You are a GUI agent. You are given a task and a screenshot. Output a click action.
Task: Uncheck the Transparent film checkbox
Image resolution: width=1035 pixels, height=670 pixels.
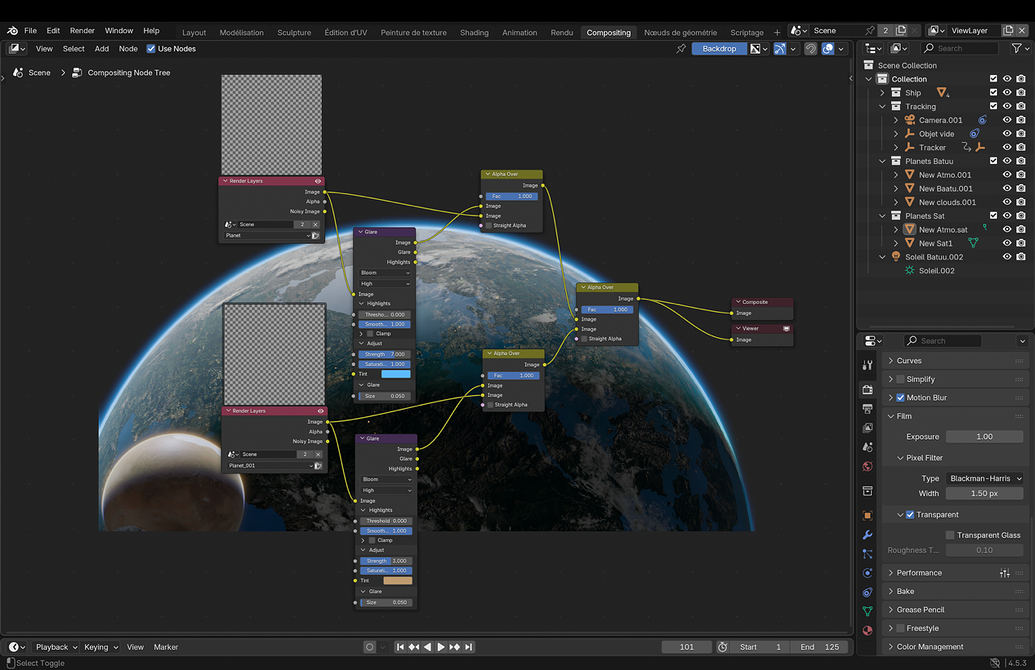(x=910, y=515)
